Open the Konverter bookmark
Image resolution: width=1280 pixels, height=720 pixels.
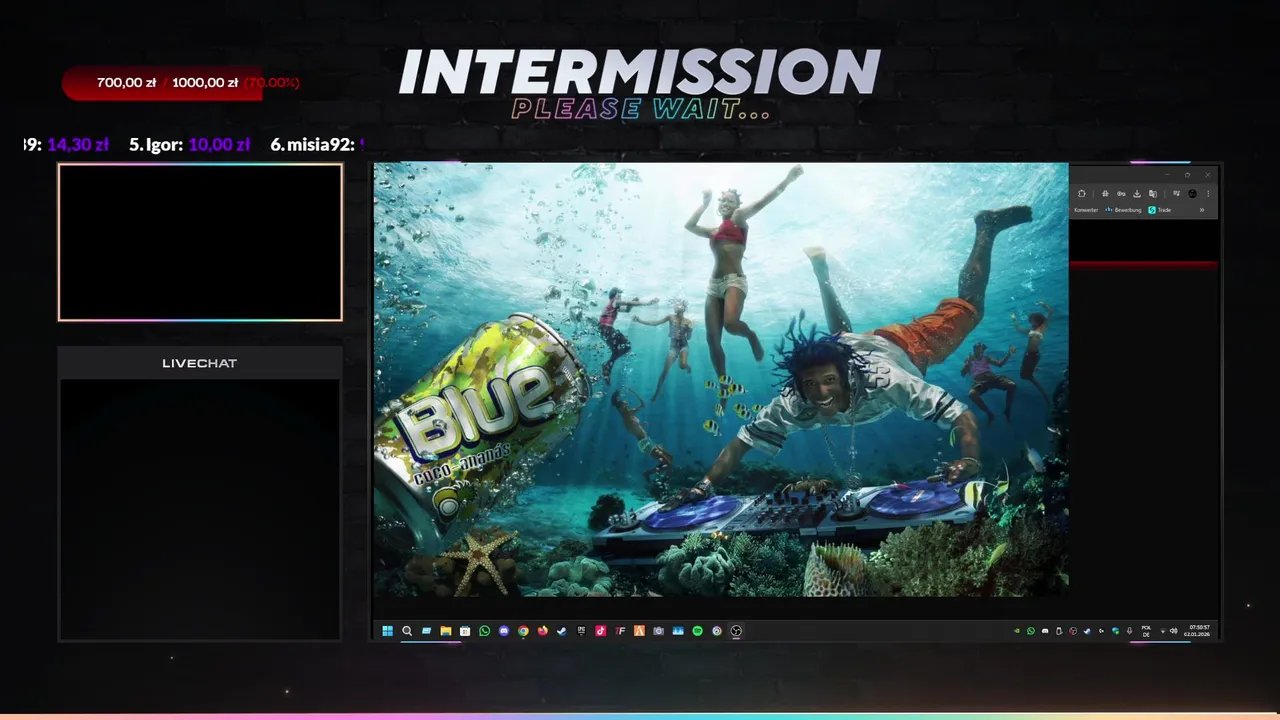coord(1086,210)
